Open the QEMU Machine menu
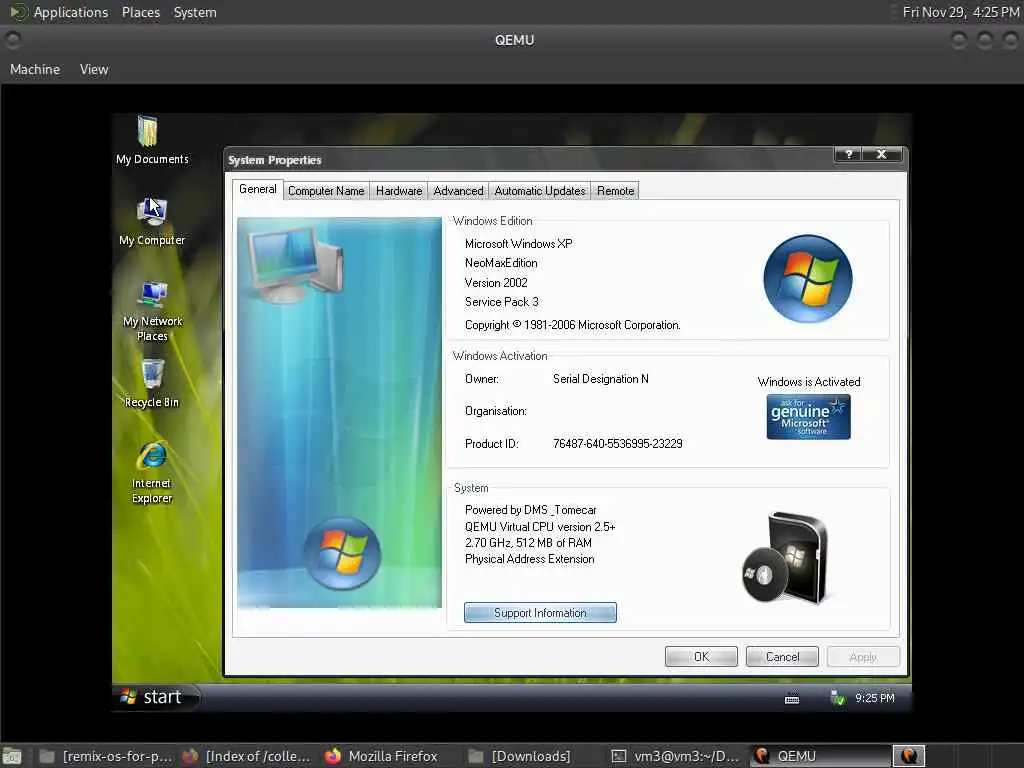Image resolution: width=1024 pixels, height=768 pixels. pos(35,69)
